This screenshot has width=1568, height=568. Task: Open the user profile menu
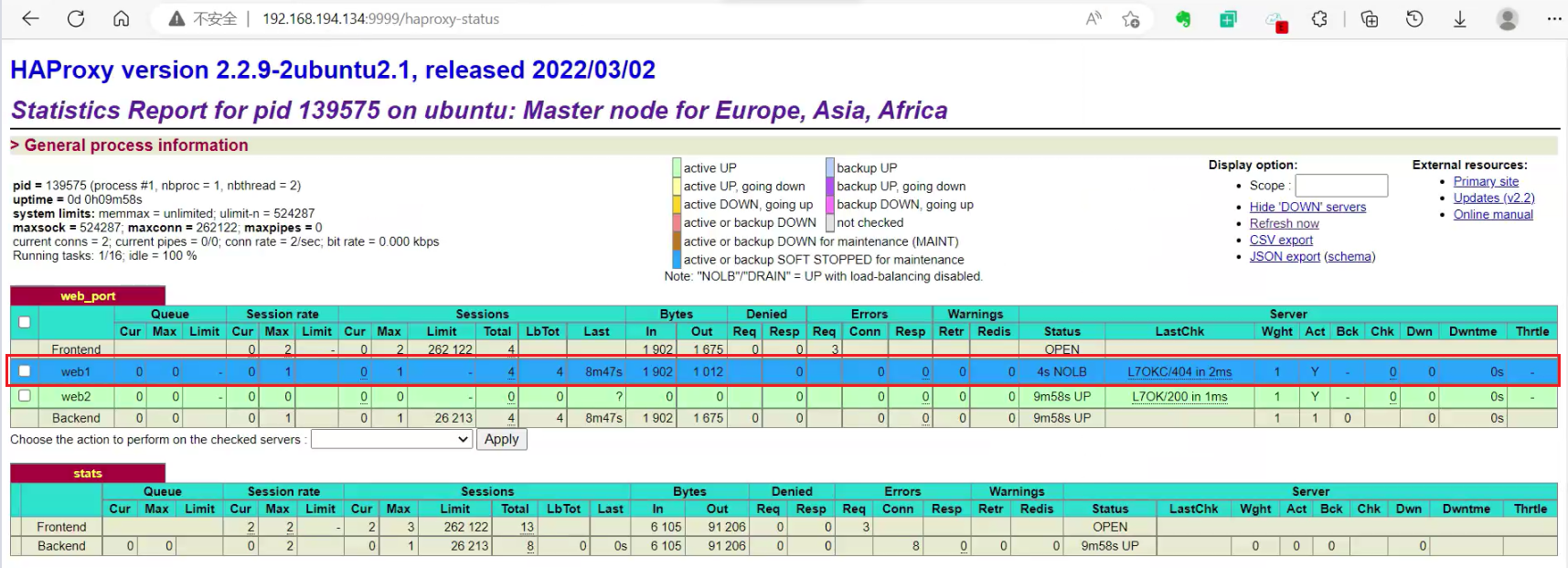[x=1508, y=18]
